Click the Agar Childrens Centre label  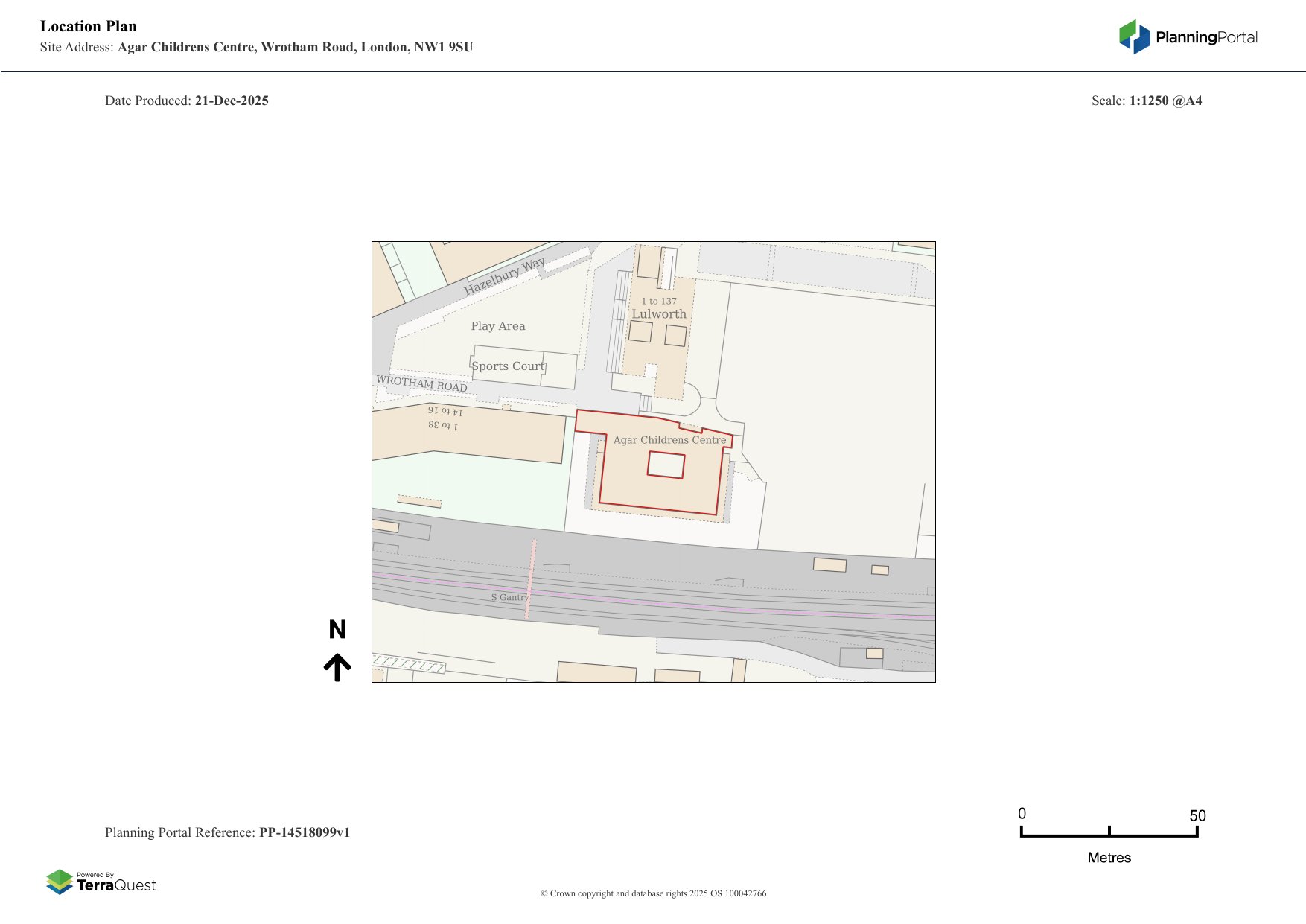click(669, 439)
